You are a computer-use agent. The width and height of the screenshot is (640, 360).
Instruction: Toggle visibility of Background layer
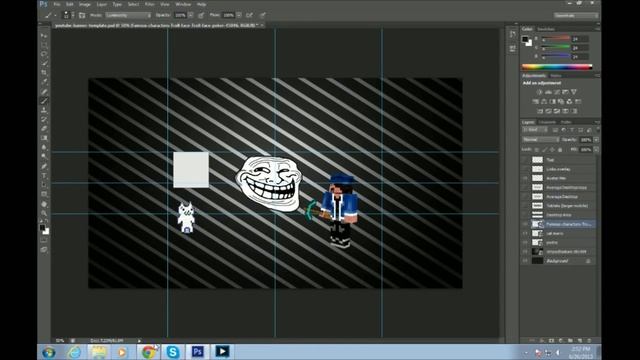(525, 261)
